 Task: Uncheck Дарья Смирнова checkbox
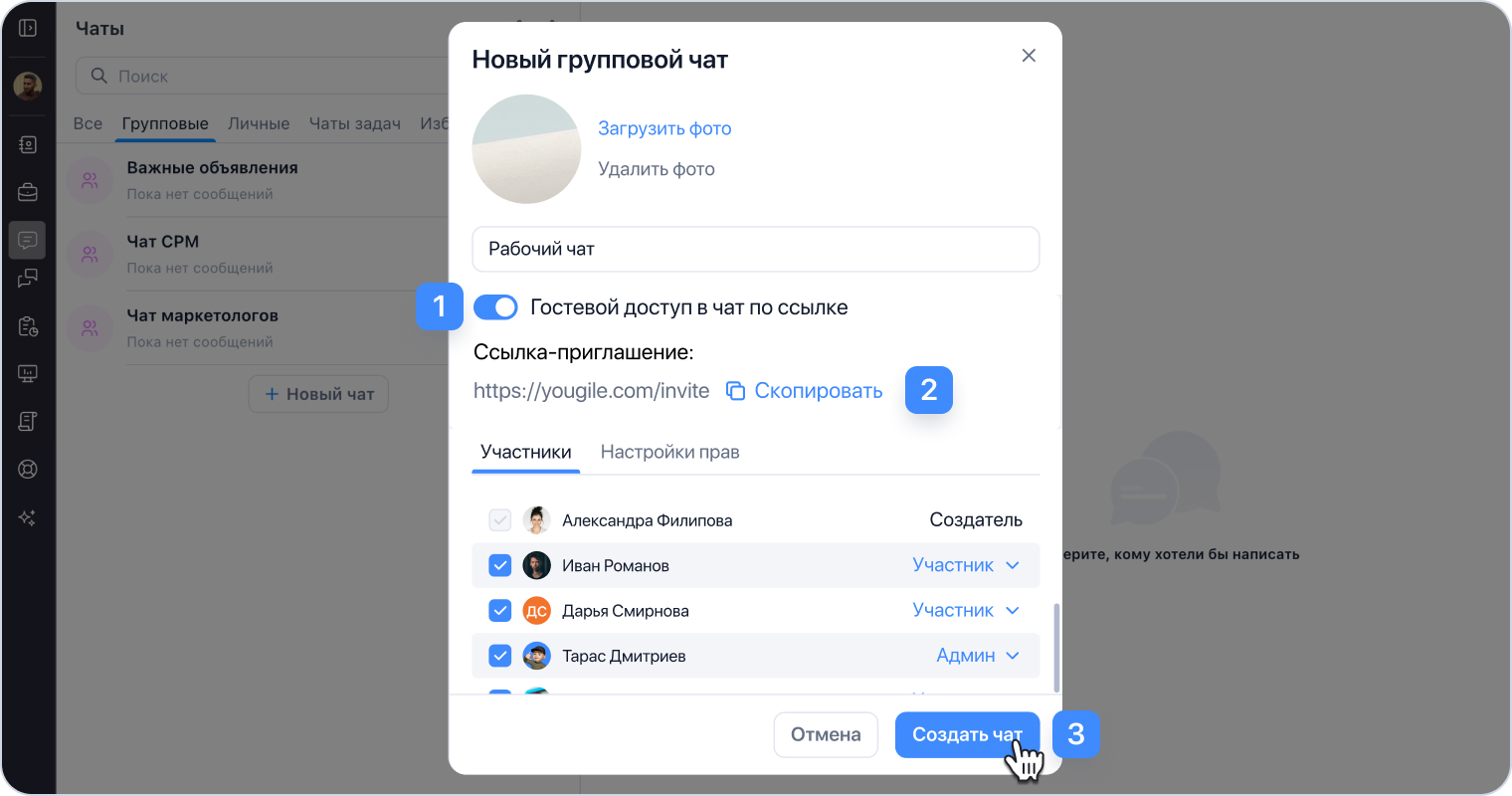point(500,610)
